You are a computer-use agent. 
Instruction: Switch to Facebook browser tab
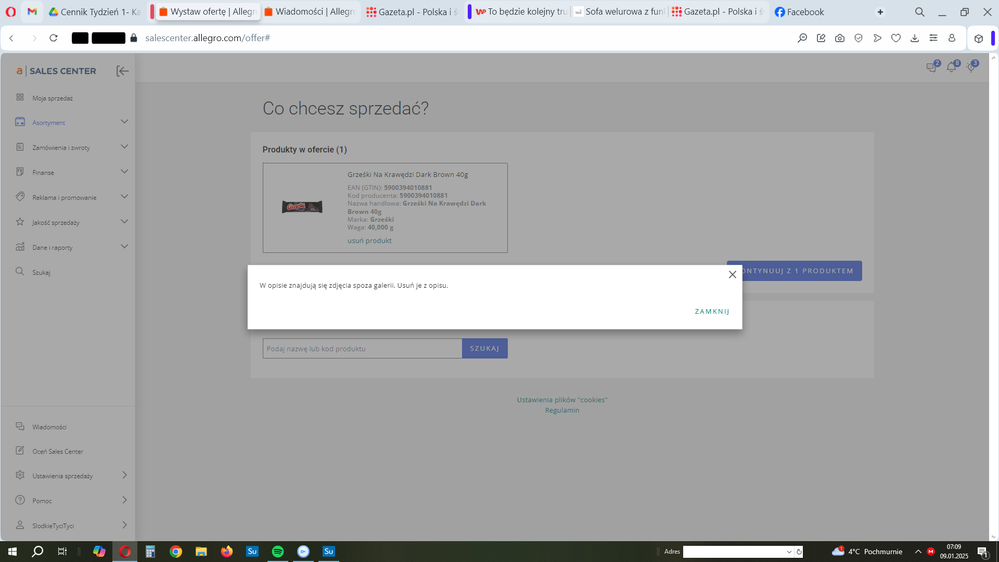[x=800, y=11]
